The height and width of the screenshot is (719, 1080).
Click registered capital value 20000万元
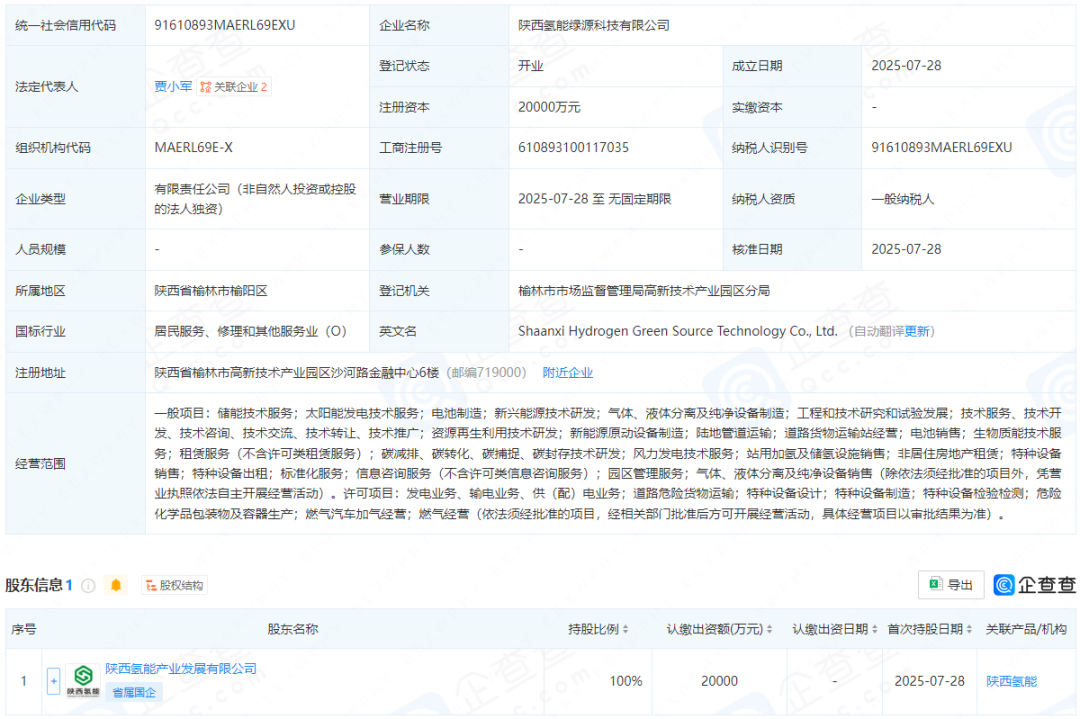549,107
